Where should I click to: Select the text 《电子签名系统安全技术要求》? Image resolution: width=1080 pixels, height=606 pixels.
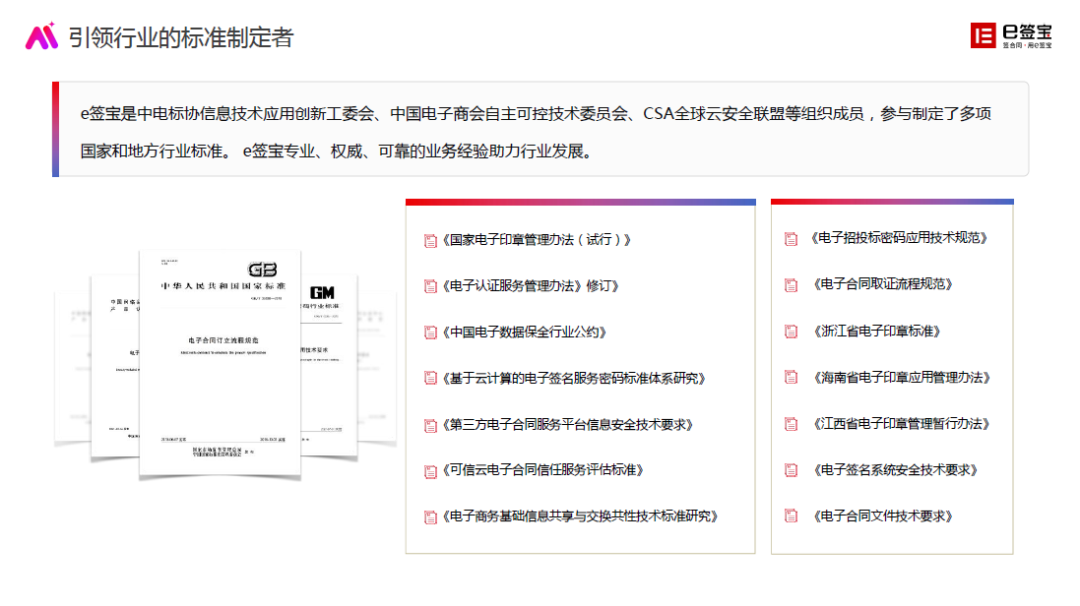point(895,470)
